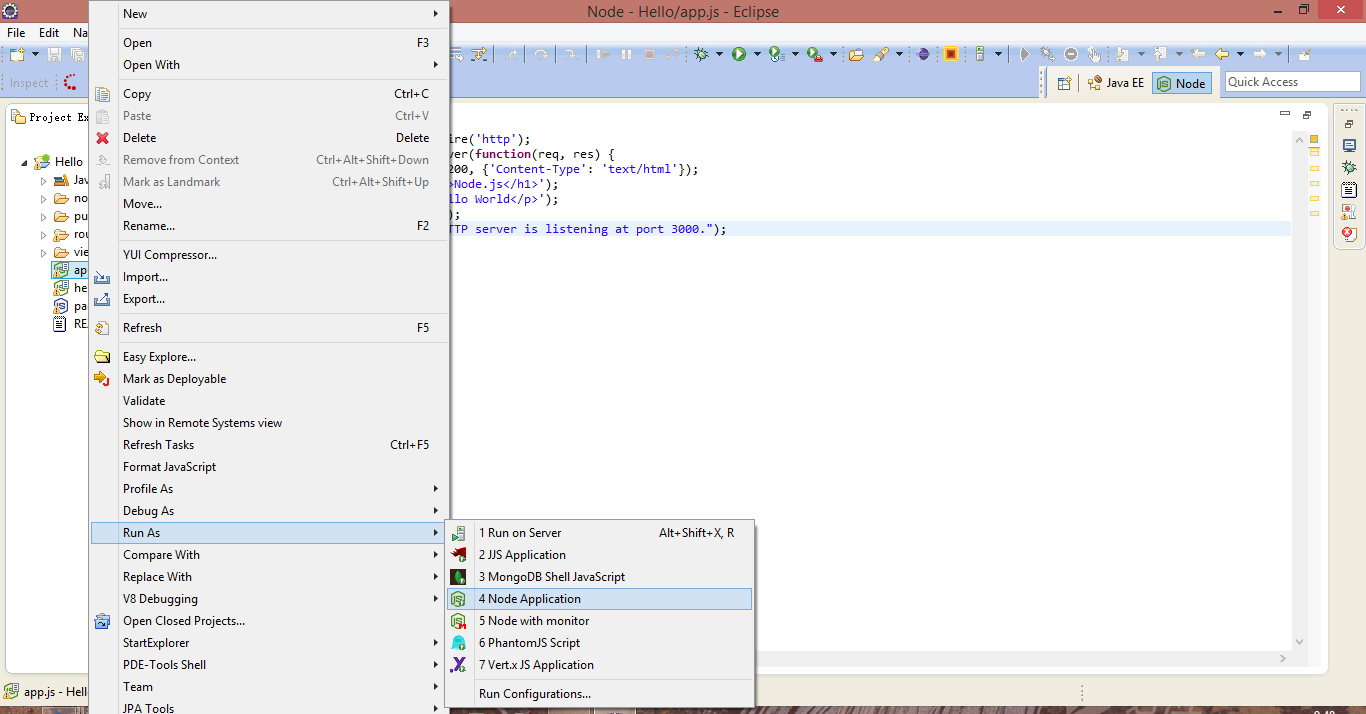
Task: Click the red Delete X icon
Action: click(x=102, y=138)
